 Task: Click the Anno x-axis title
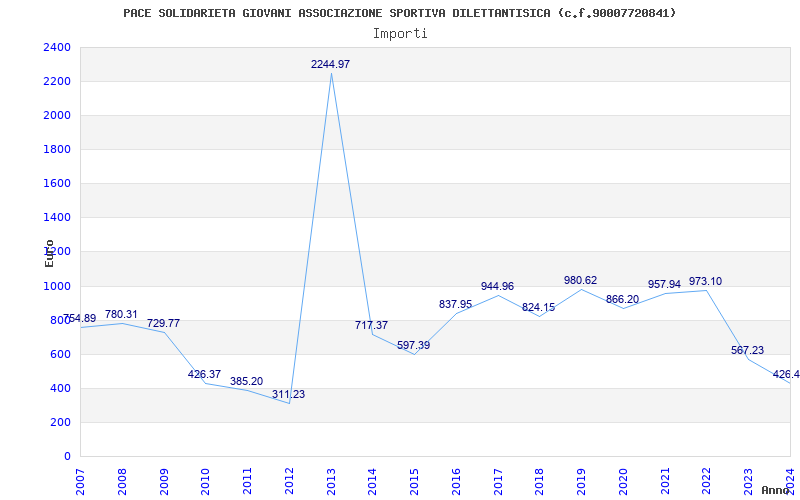pos(776,490)
